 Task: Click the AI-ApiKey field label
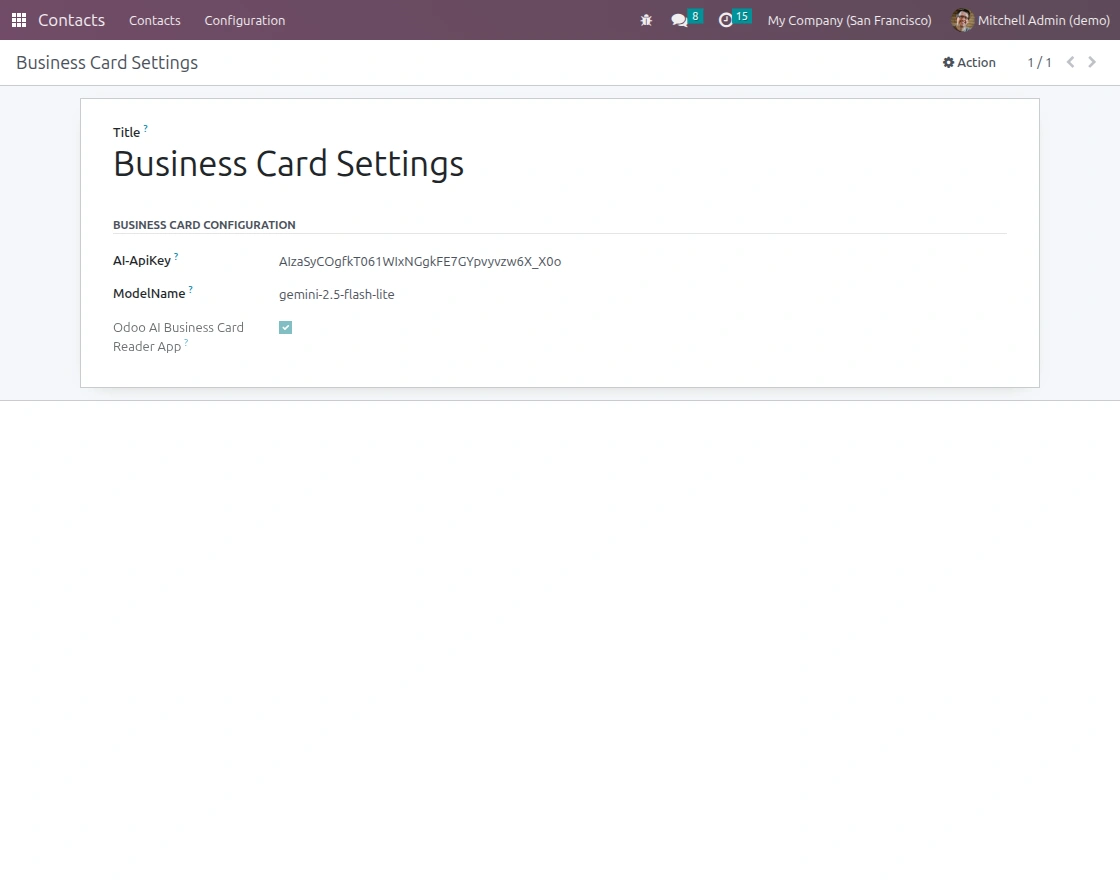[x=141, y=261]
